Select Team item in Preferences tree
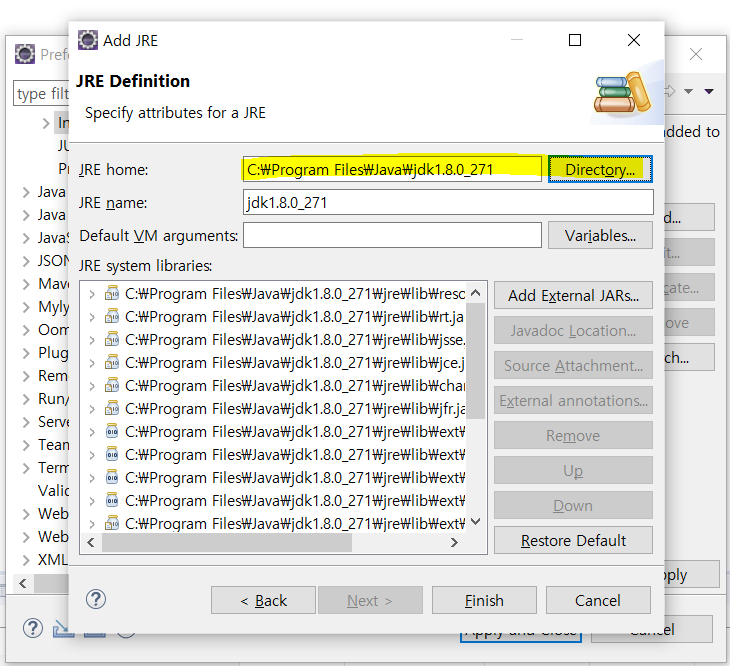This screenshot has width=730, height=666. point(53,444)
